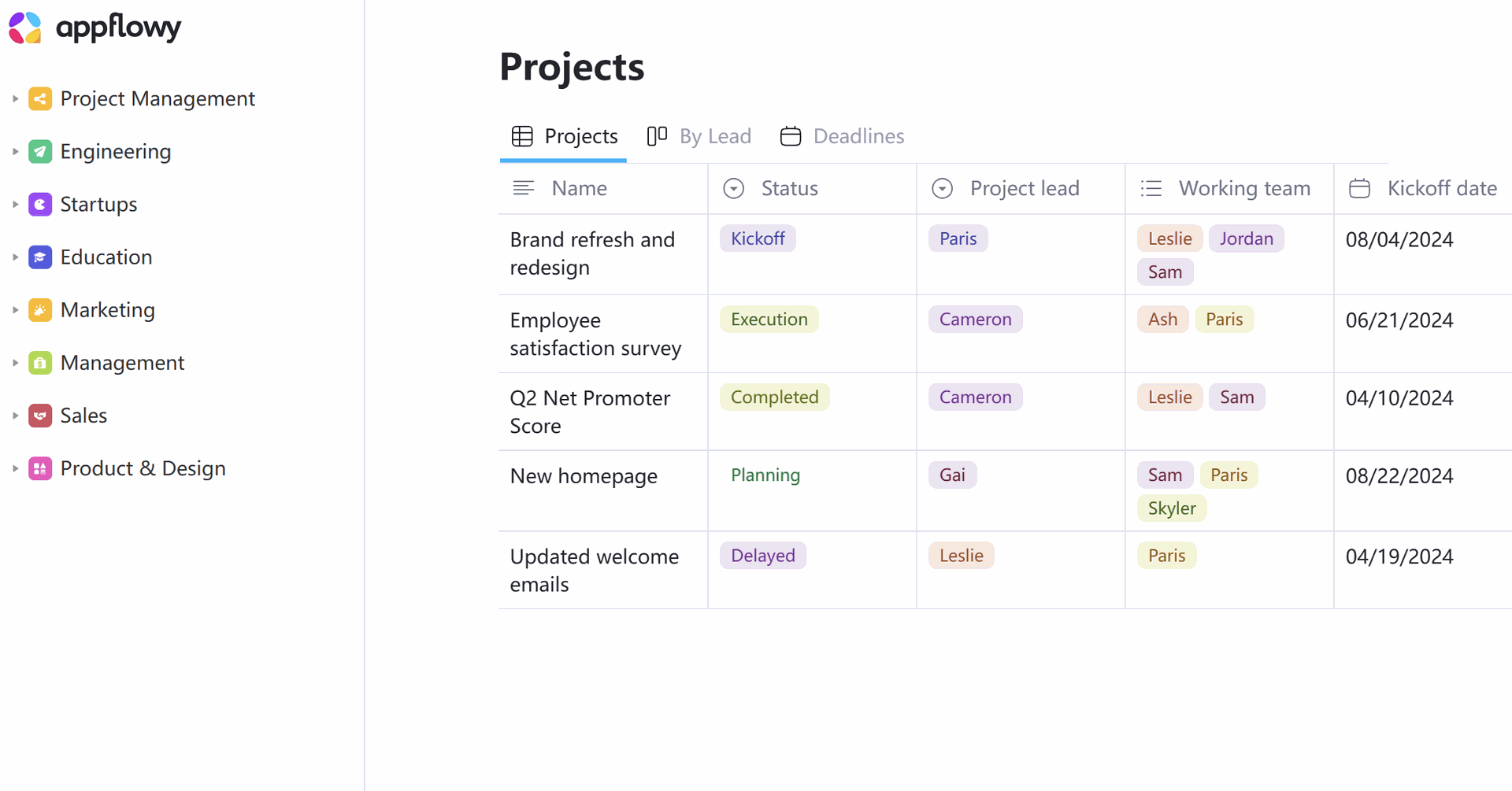The height and width of the screenshot is (791, 1512).
Task: Click the Delayed status tag
Action: [762, 556]
